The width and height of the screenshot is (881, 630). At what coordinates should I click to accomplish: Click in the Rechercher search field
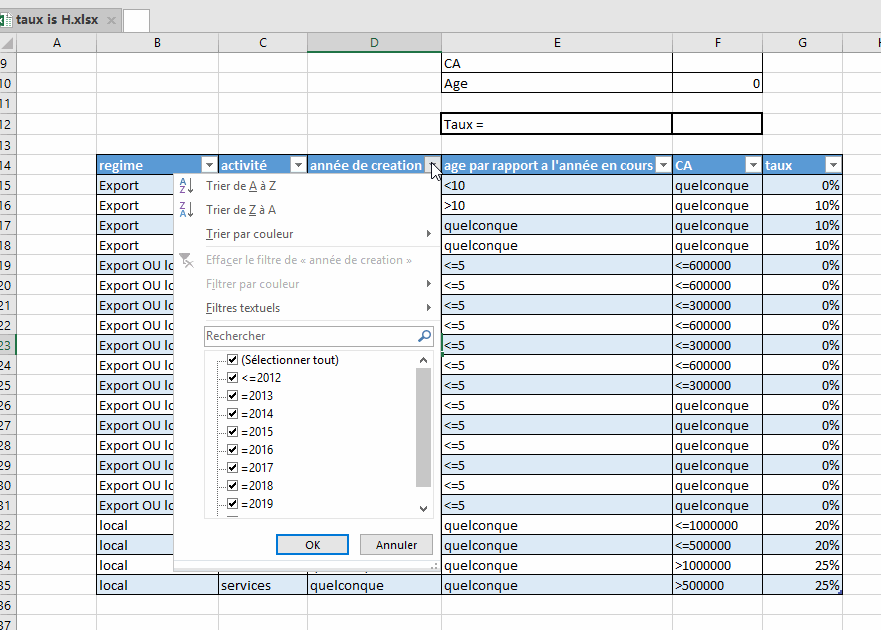click(x=308, y=337)
